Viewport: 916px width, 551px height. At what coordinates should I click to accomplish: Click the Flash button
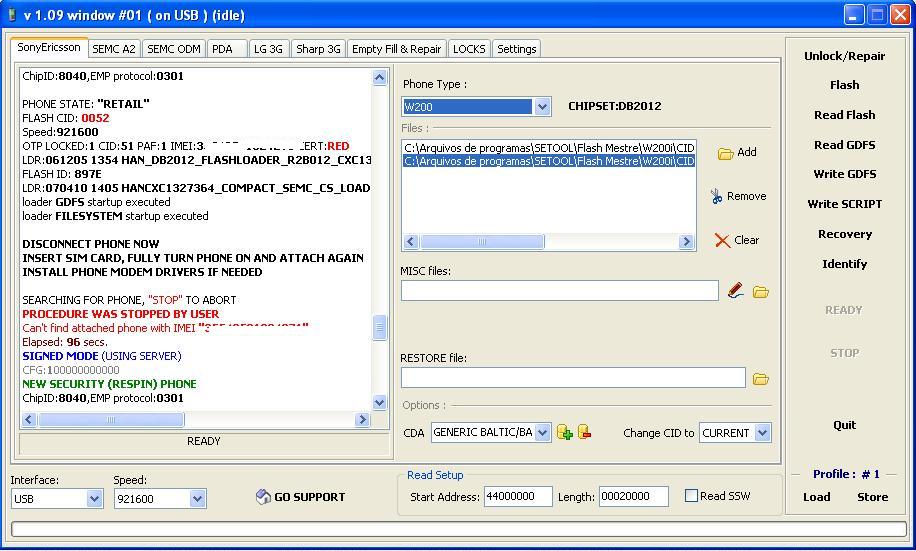844,85
